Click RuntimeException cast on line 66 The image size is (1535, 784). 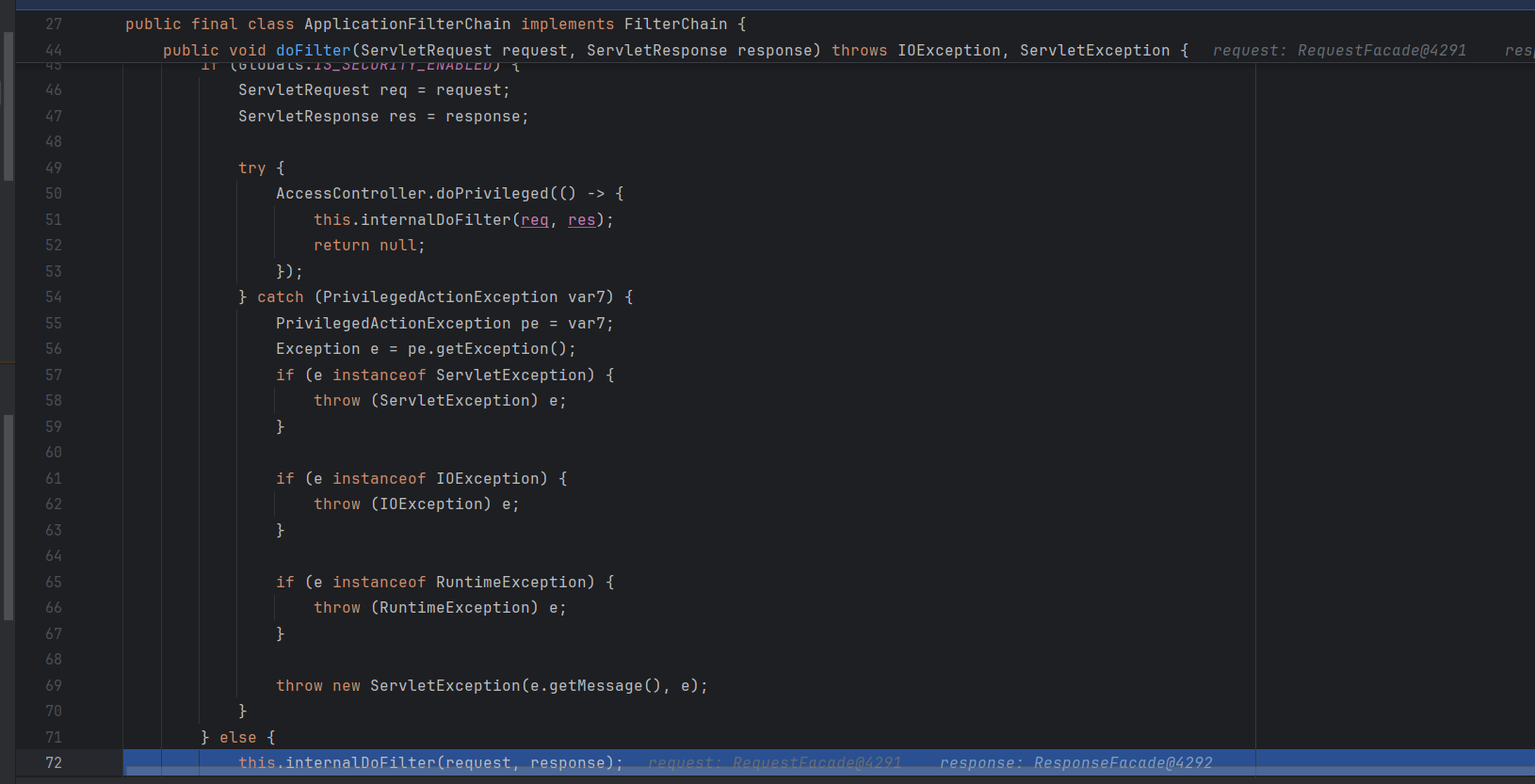coord(454,608)
